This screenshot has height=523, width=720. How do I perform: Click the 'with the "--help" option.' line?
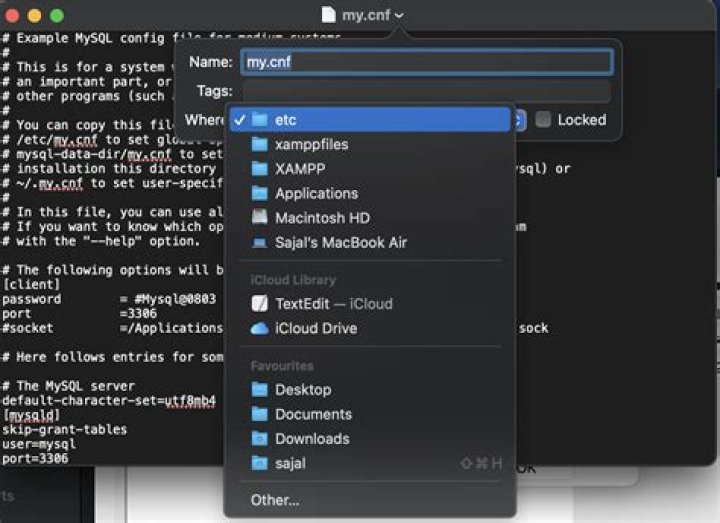(101, 241)
